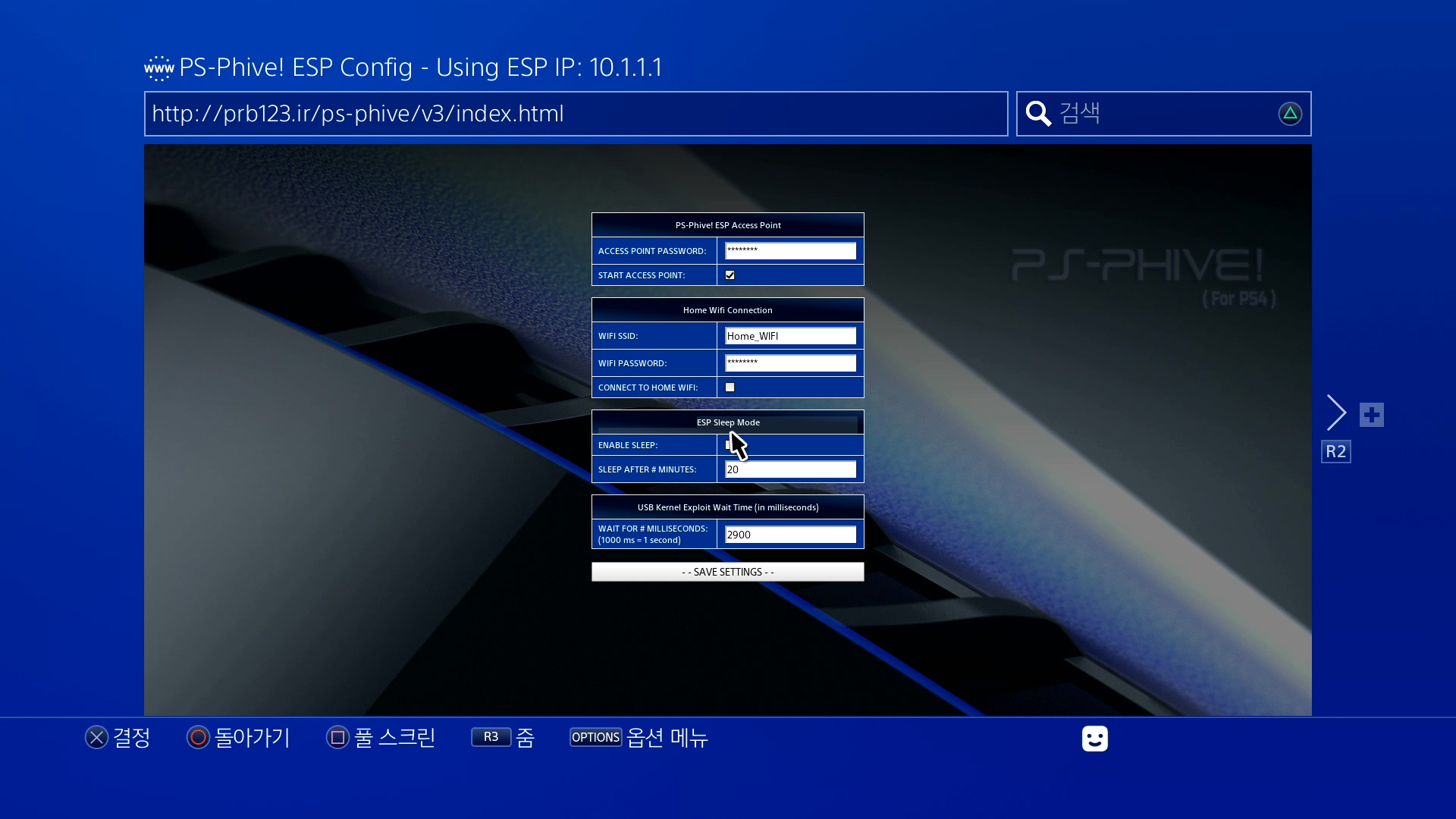The height and width of the screenshot is (819, 1456).
Task: Click the Sleep After # Minutes field
Action: pyautogui.click(x=791, y=469)
